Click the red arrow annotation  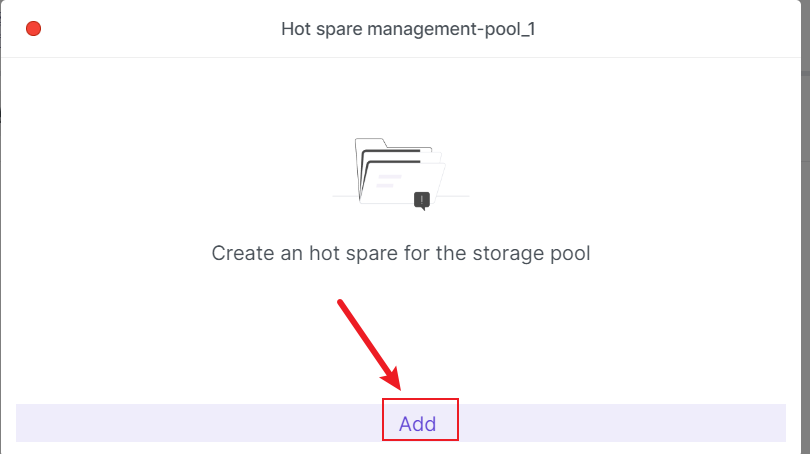(370, 343)
